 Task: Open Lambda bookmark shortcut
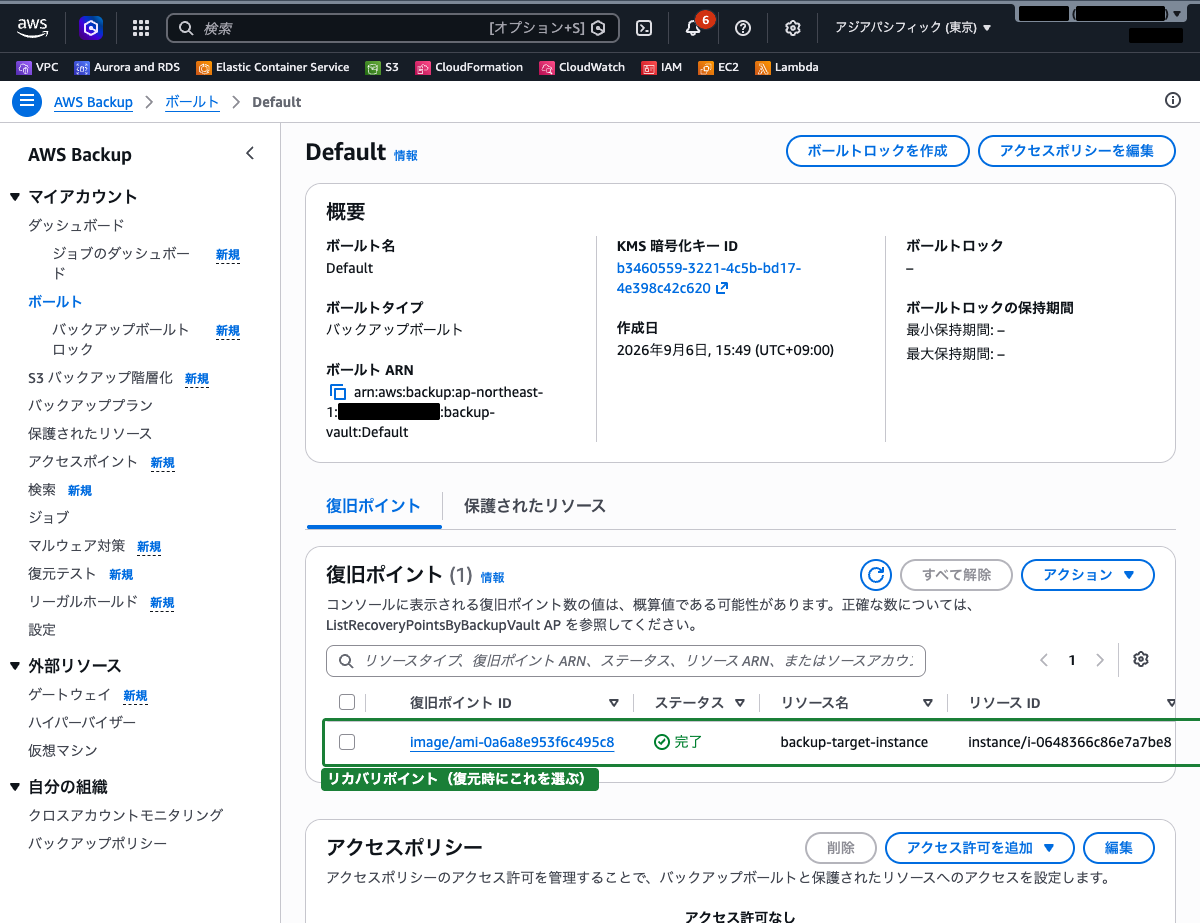pos(787,67)
